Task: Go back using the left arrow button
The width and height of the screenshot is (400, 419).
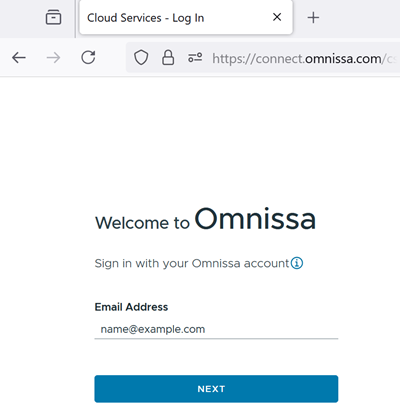Action: [19, 58]
